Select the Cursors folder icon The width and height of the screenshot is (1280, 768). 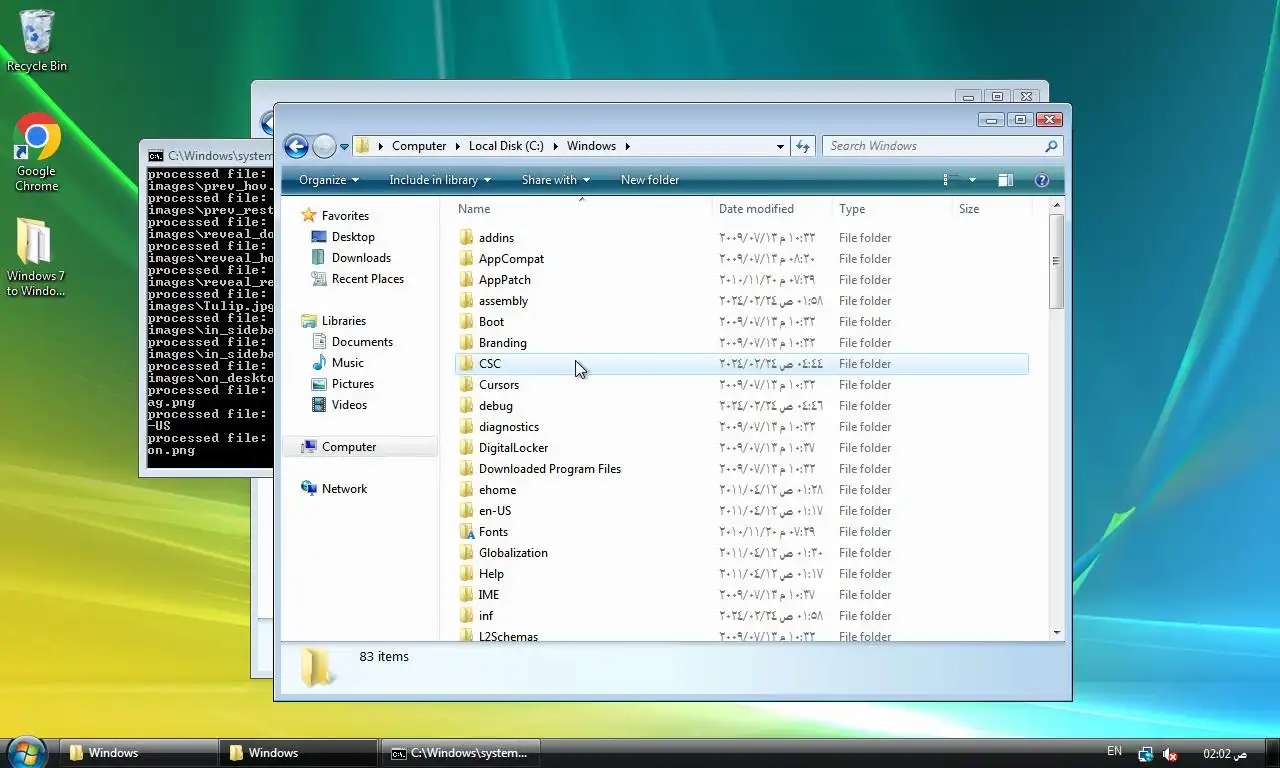466,385
